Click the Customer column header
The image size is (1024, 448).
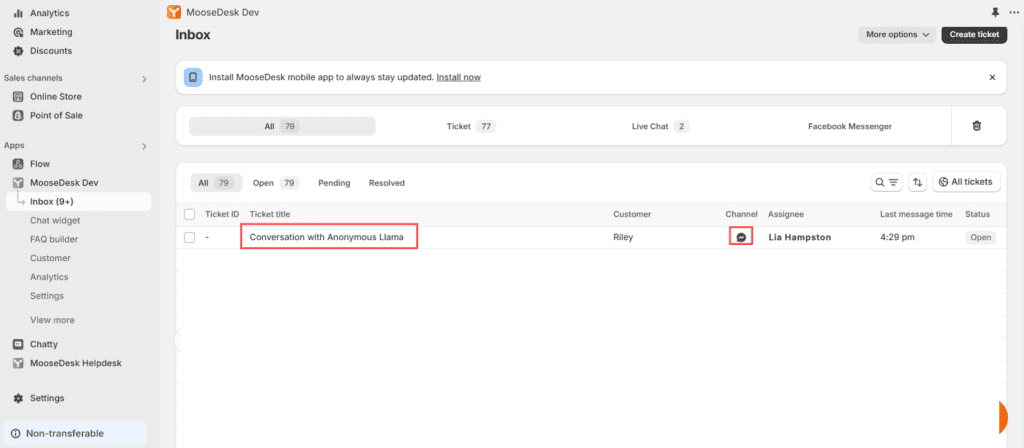632,214
